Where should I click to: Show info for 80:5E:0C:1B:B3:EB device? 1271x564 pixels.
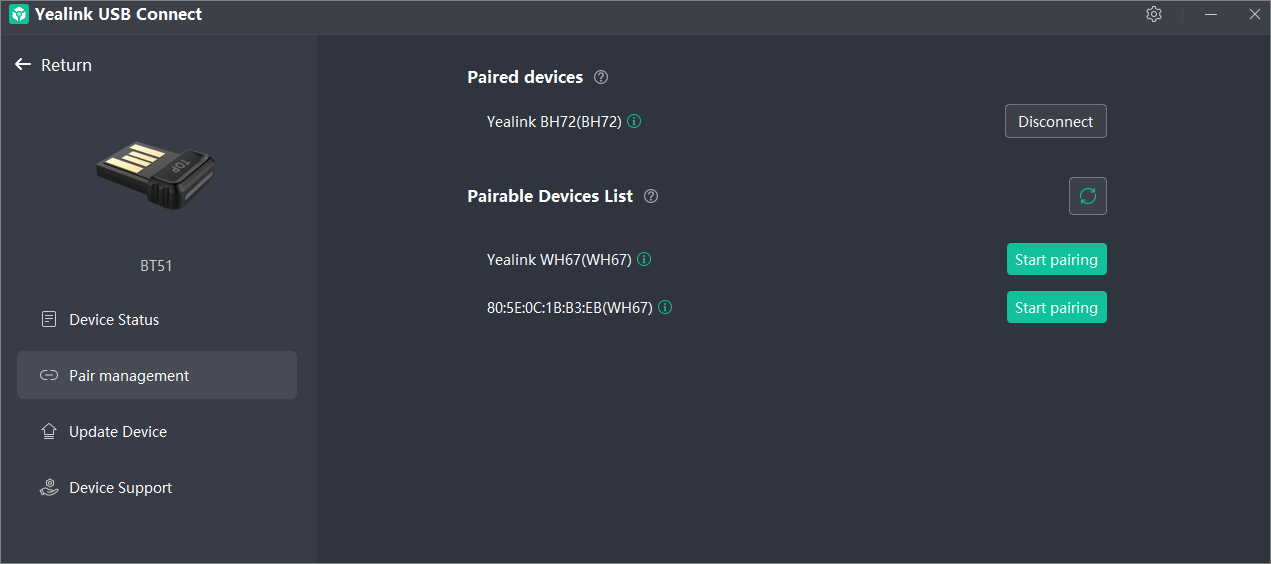coord(665,307)
